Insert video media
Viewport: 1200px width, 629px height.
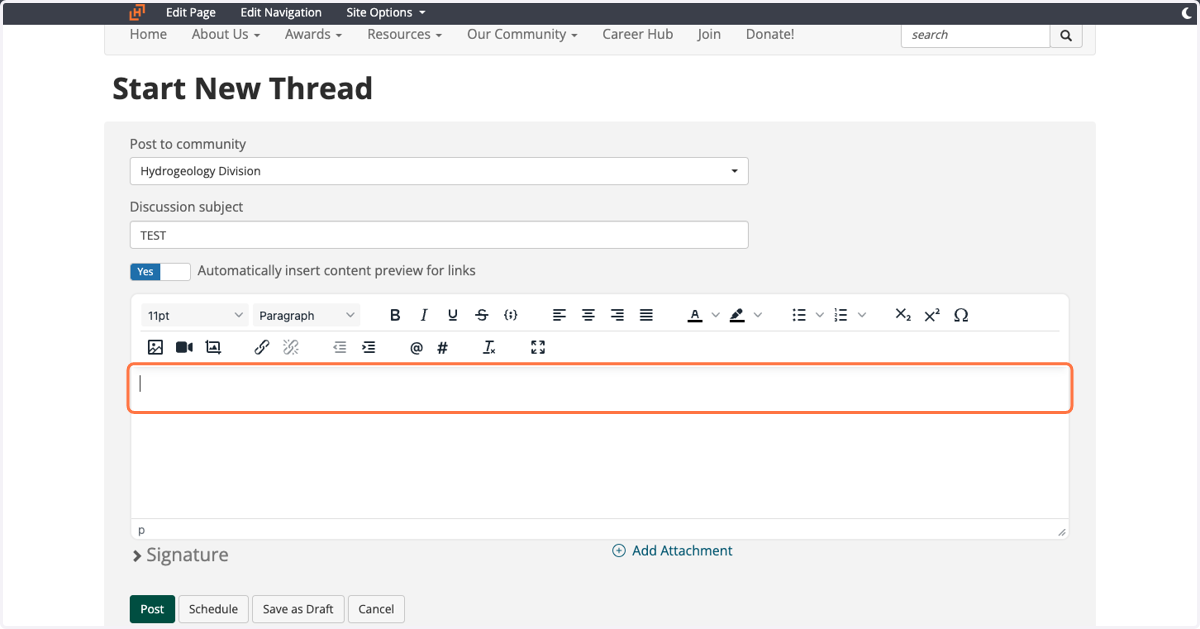tap(184, 347)
